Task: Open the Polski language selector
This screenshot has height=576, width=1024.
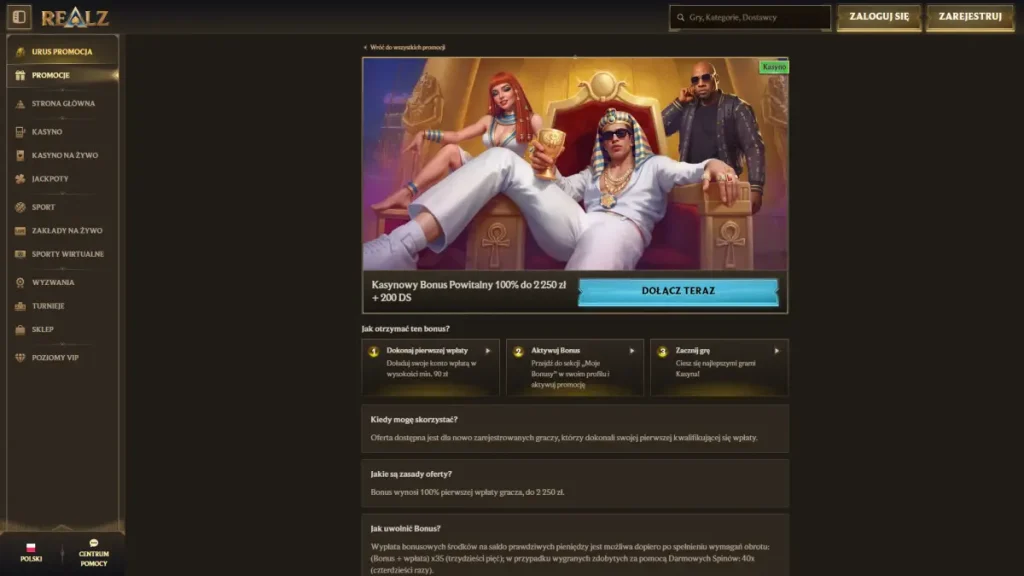Action: [x=31, y=552]
